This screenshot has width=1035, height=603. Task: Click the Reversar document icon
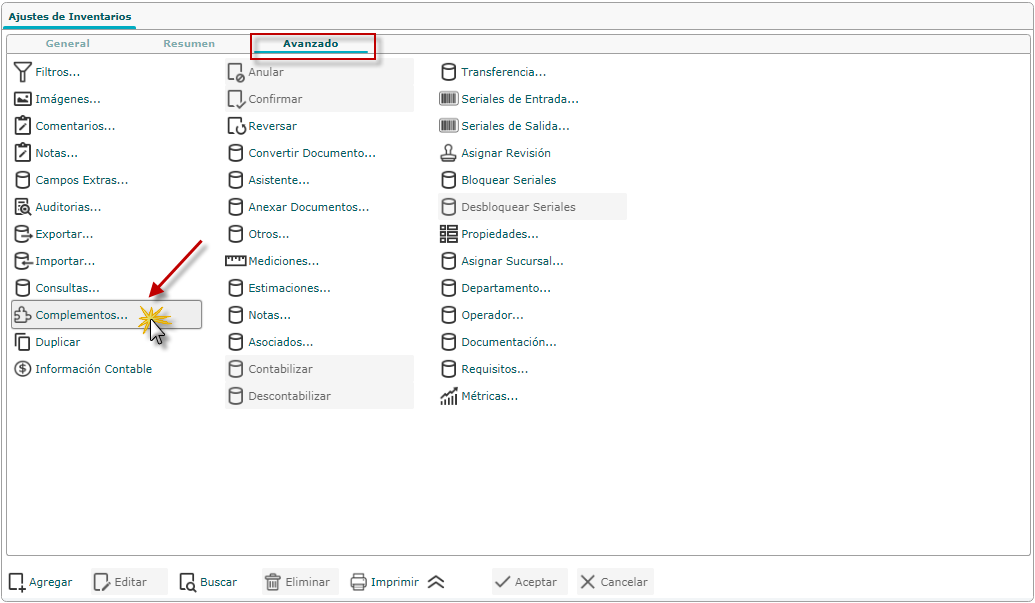(236, 126)
